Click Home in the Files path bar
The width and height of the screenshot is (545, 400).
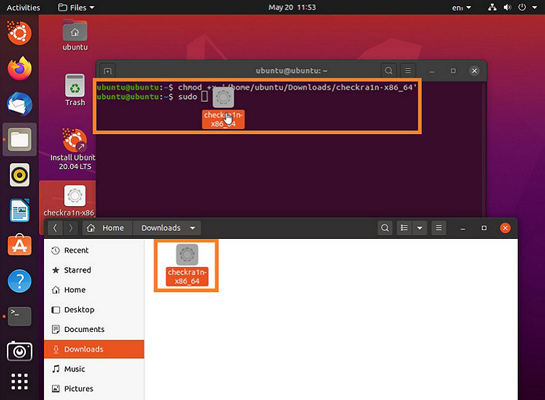click(x=106, y=228)
